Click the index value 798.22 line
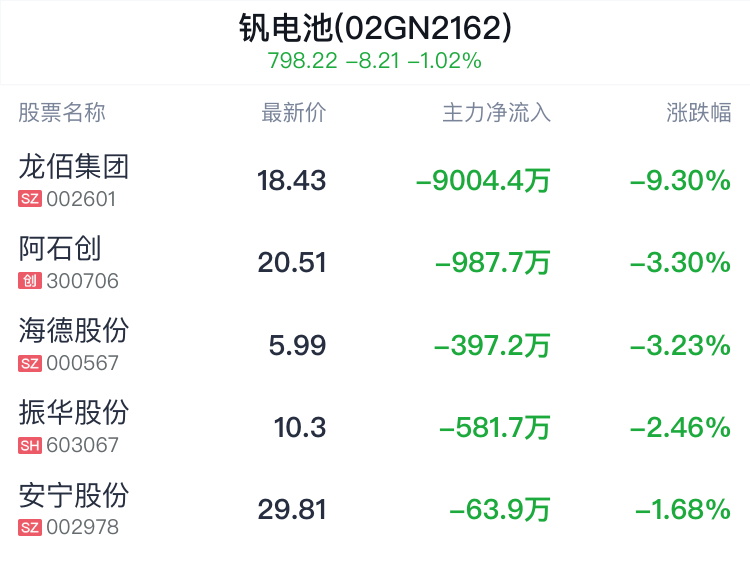This screenshot has height=564, width=750. coord(375,60)
